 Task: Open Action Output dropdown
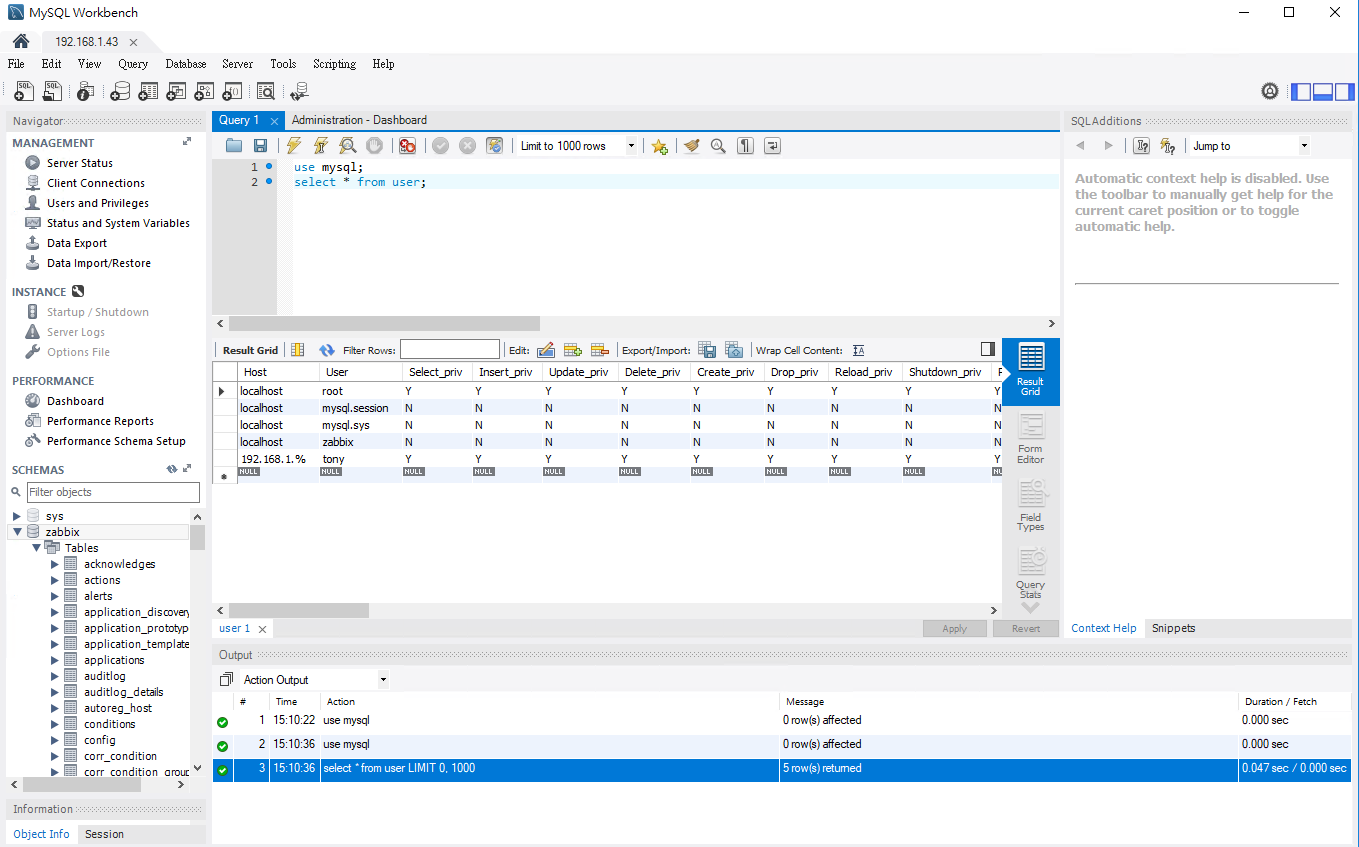click(x=314, y=680)
